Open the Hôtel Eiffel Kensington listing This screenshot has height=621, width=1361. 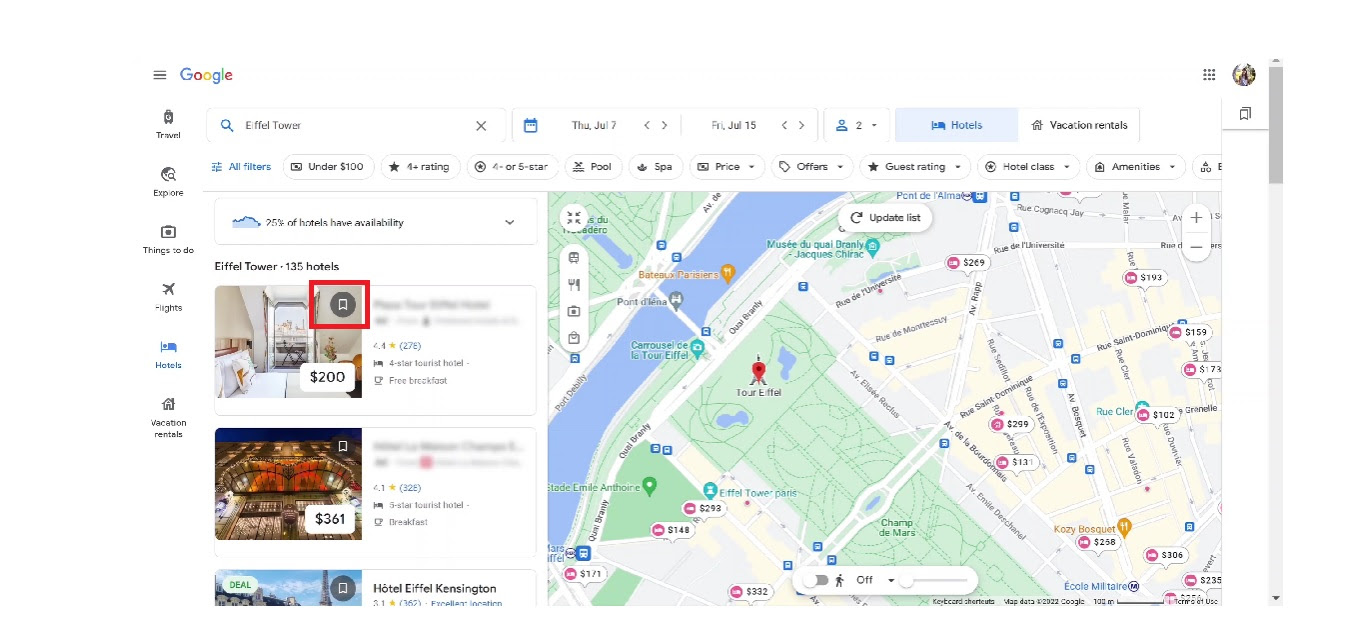(x=435, y=589)
